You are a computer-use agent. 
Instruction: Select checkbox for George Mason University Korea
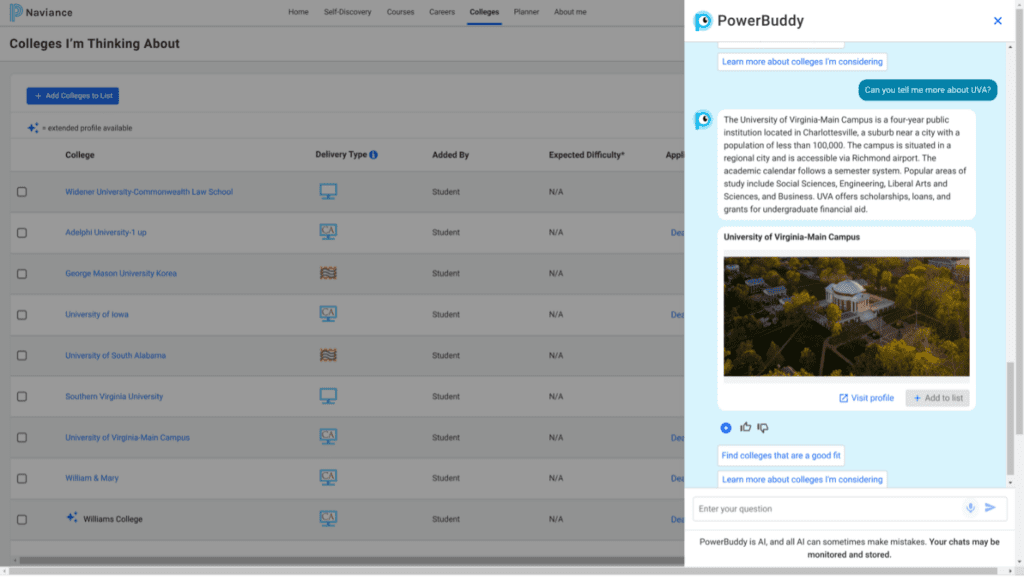[22, 274]
